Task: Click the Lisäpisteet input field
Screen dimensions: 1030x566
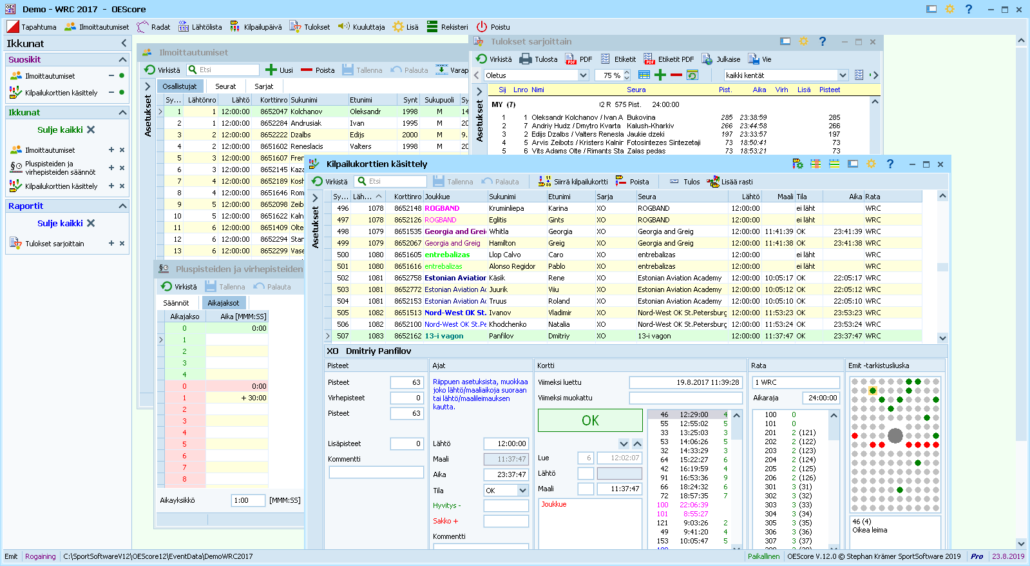Action: [x=406, y=444]
